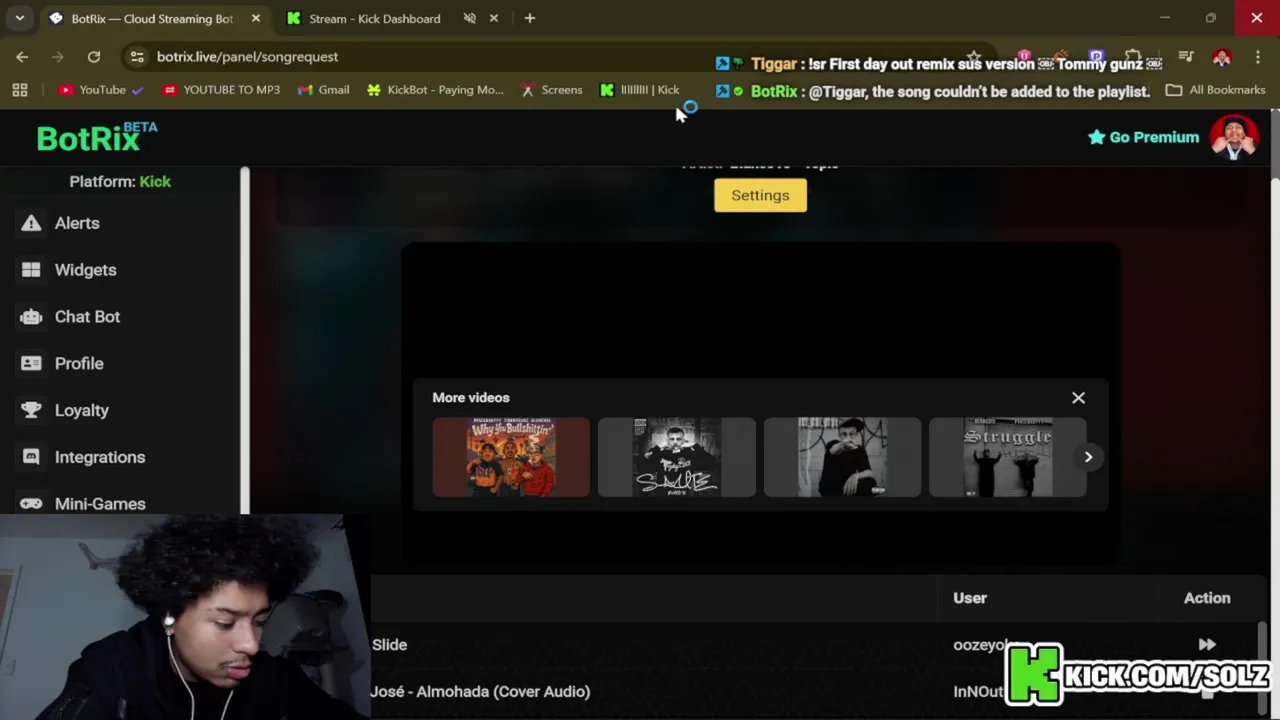Screen dimensions: 1280x720
Task: Open All Bookmarks folder
Action: coord(1216,90)
